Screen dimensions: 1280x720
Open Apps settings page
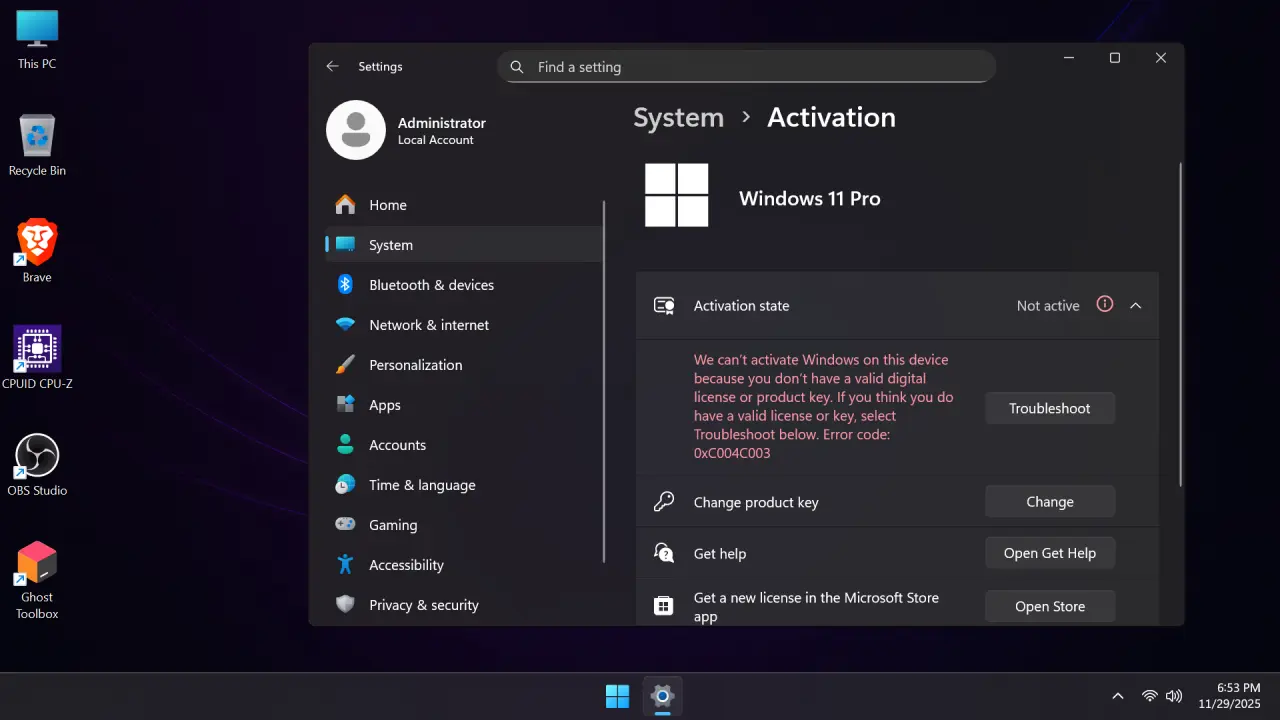click(464, 405)
